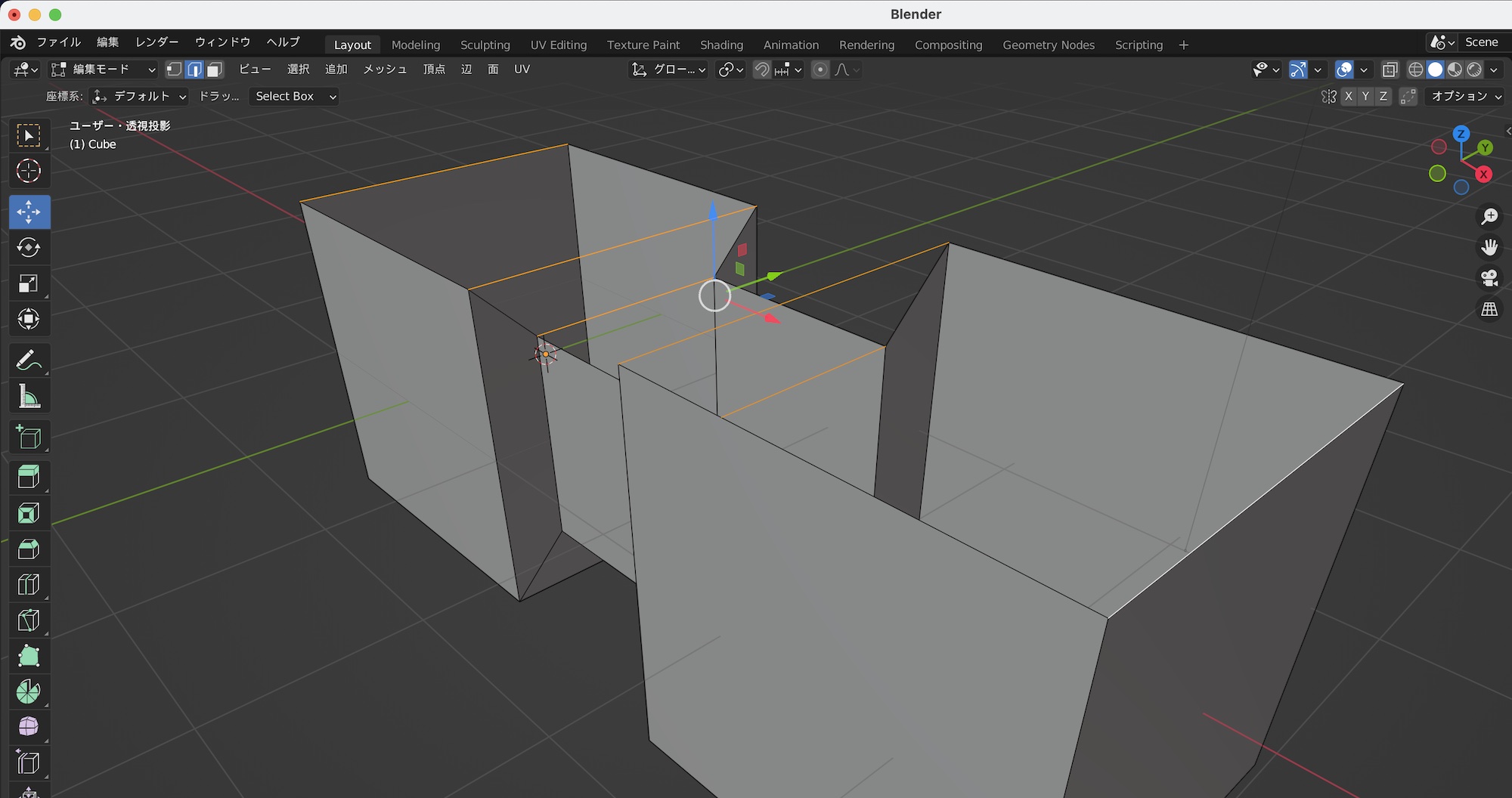Switch to vertex select mode
Screen dimensions: 1512x798
[174, 70]
